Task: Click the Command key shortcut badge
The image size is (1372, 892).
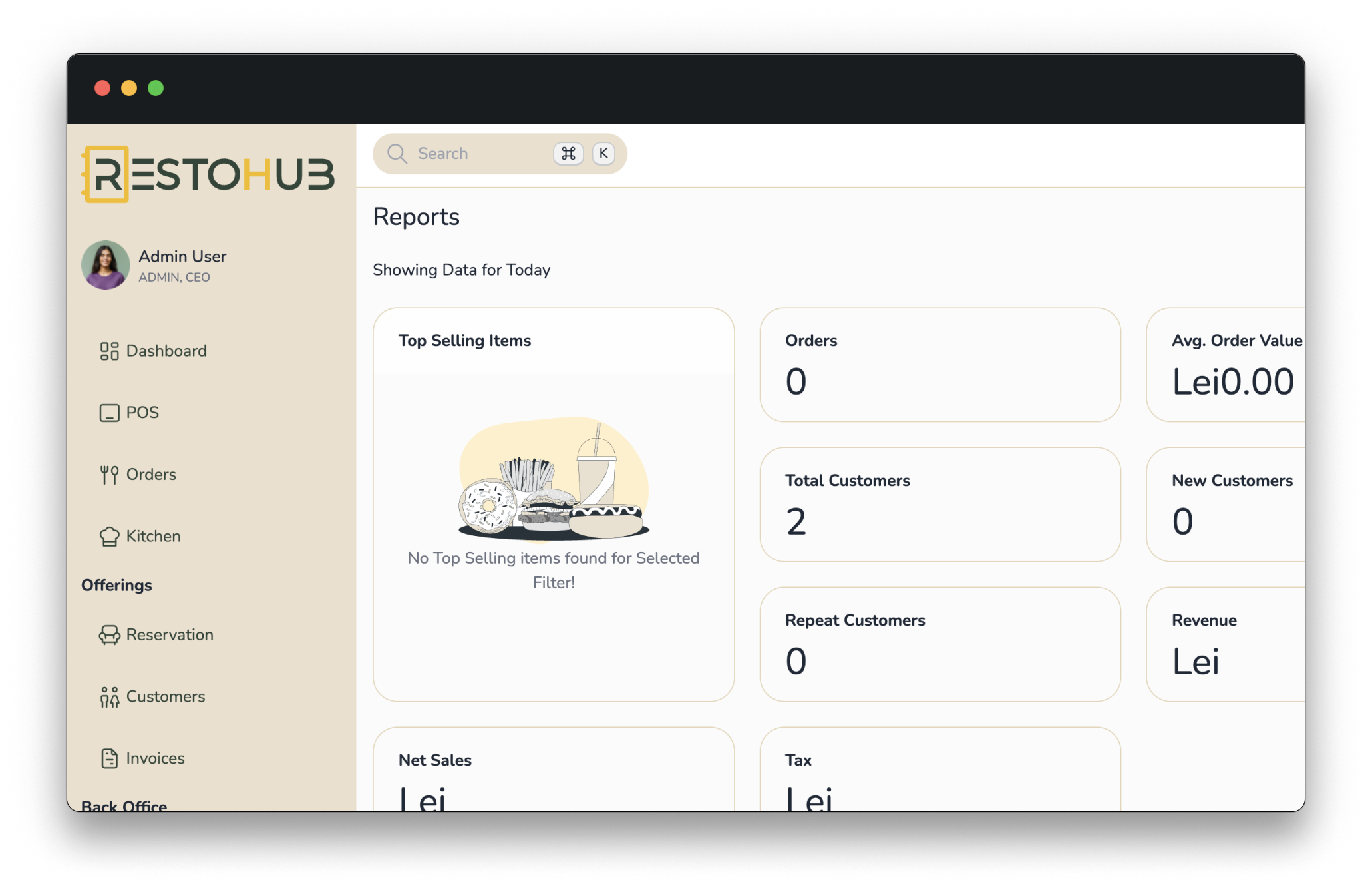Action: tap(568, 154)
